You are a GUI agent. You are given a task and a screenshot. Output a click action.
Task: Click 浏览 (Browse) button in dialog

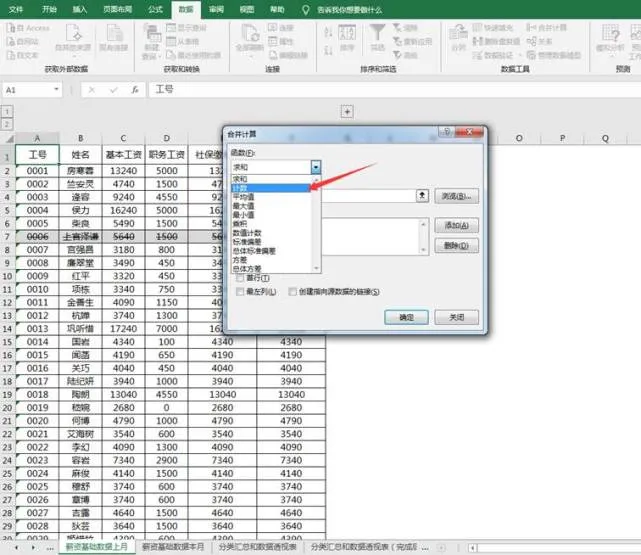456,197
